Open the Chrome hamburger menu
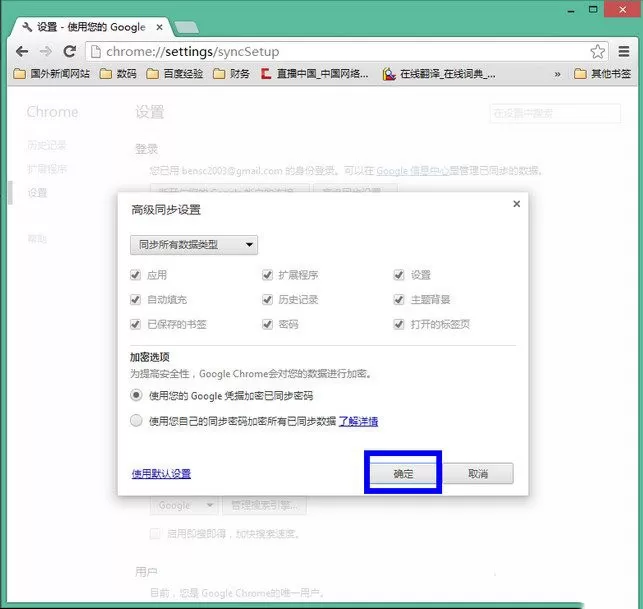Viewport: 643px width, 609px height. pyautogui.click(x=624, y=52)
